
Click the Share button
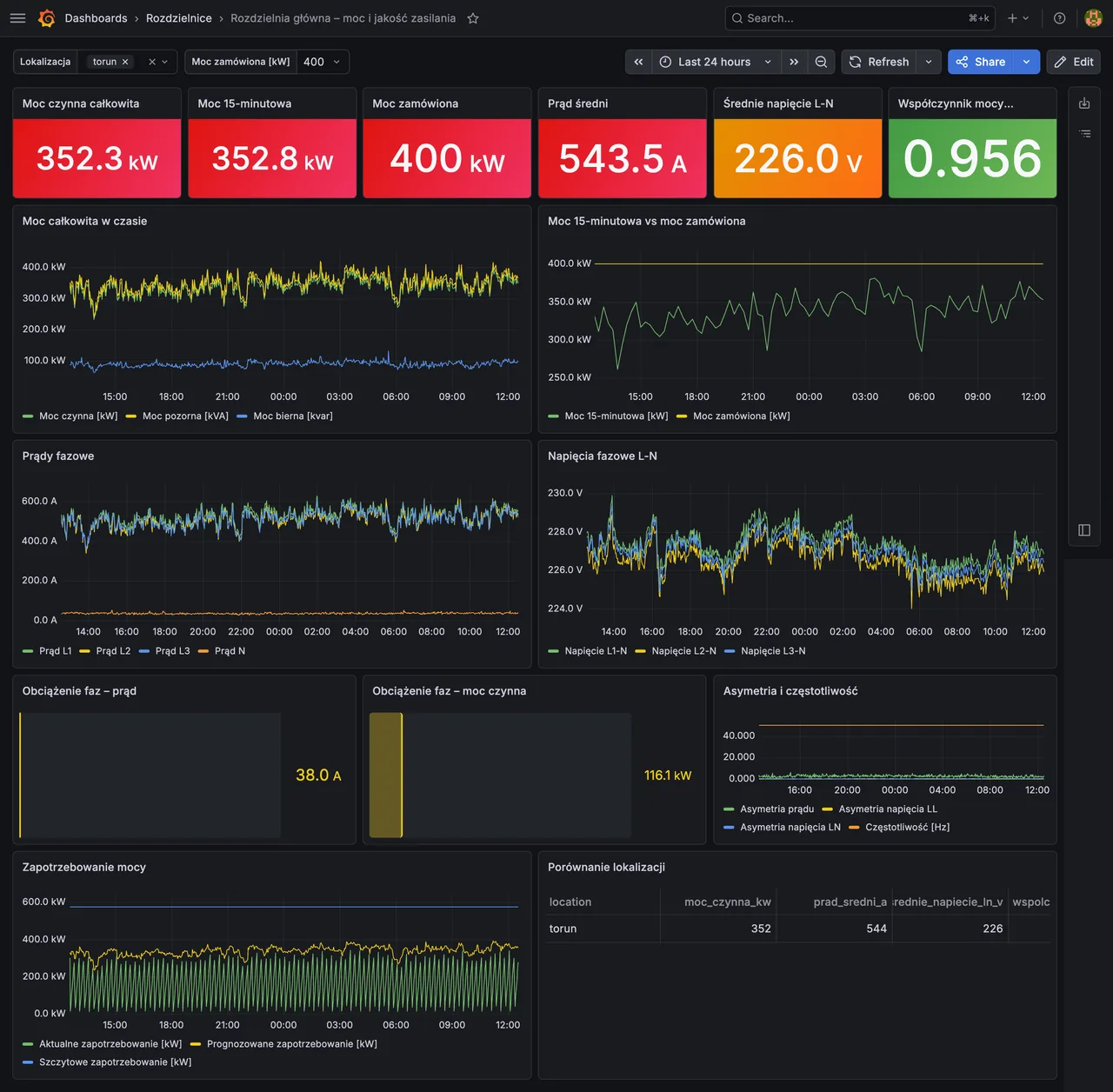981,62
